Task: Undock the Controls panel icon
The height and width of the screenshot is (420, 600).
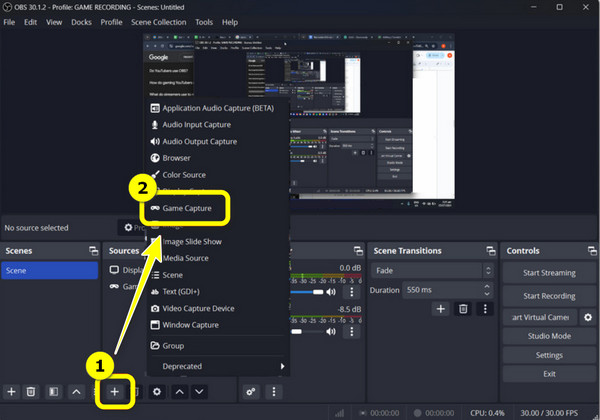Action: pyautogui.click(x=592, y=251)
